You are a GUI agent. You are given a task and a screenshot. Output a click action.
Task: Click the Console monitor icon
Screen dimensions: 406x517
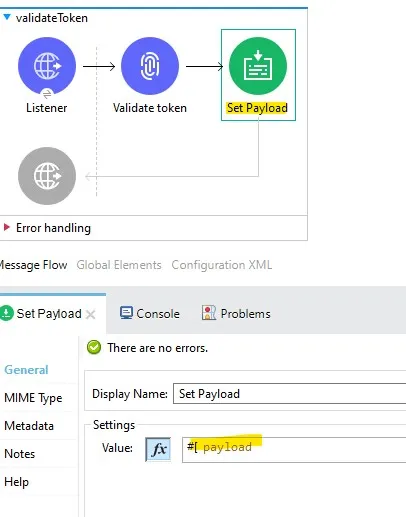(126, 313)
